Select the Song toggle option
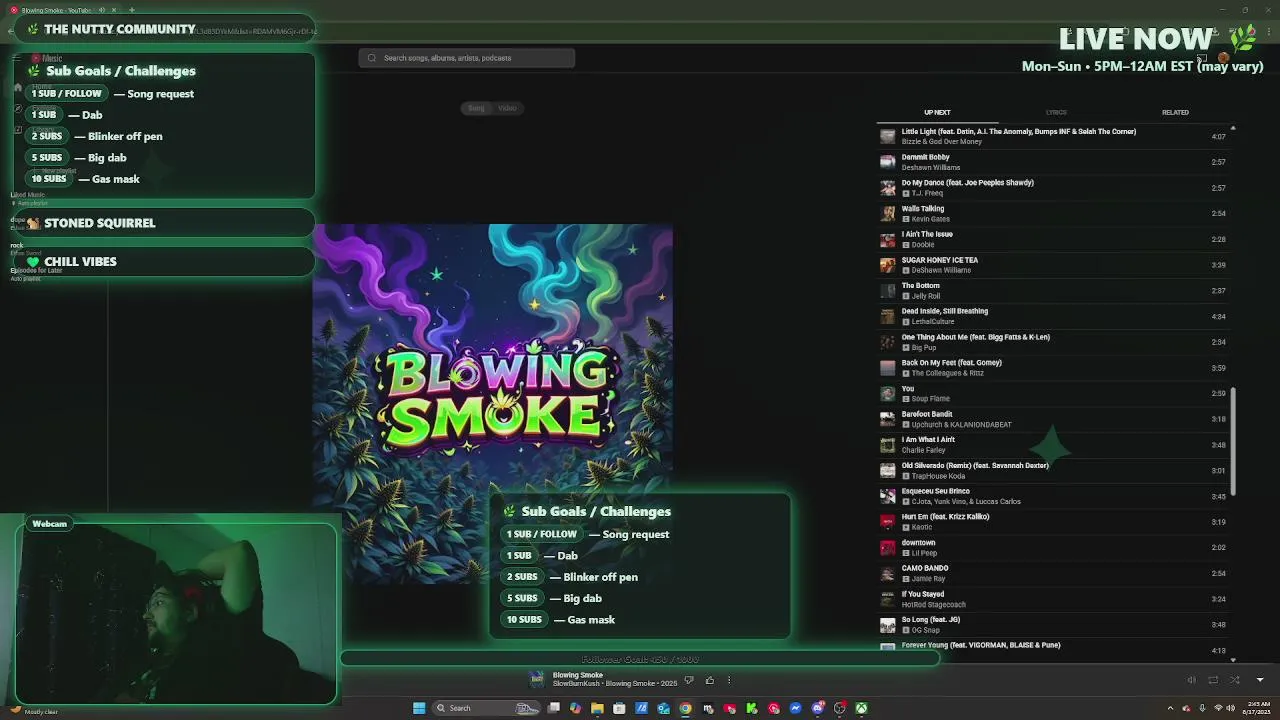Image resolution: width=1280 pixels, height=720 pixels. point(476,108)
